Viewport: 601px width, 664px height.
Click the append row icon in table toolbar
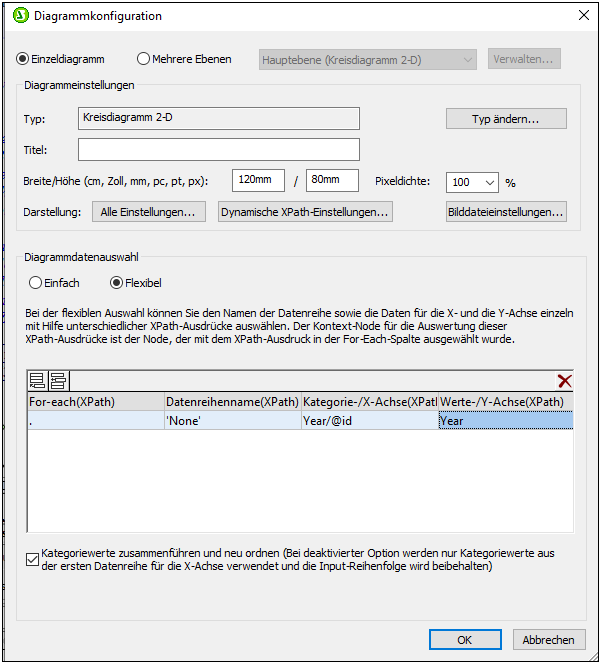(x=38, y=380)
